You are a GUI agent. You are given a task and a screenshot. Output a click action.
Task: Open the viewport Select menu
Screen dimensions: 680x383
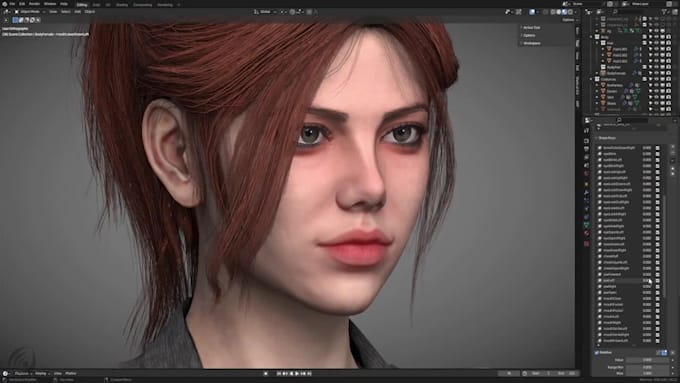[x=65, y=12]
